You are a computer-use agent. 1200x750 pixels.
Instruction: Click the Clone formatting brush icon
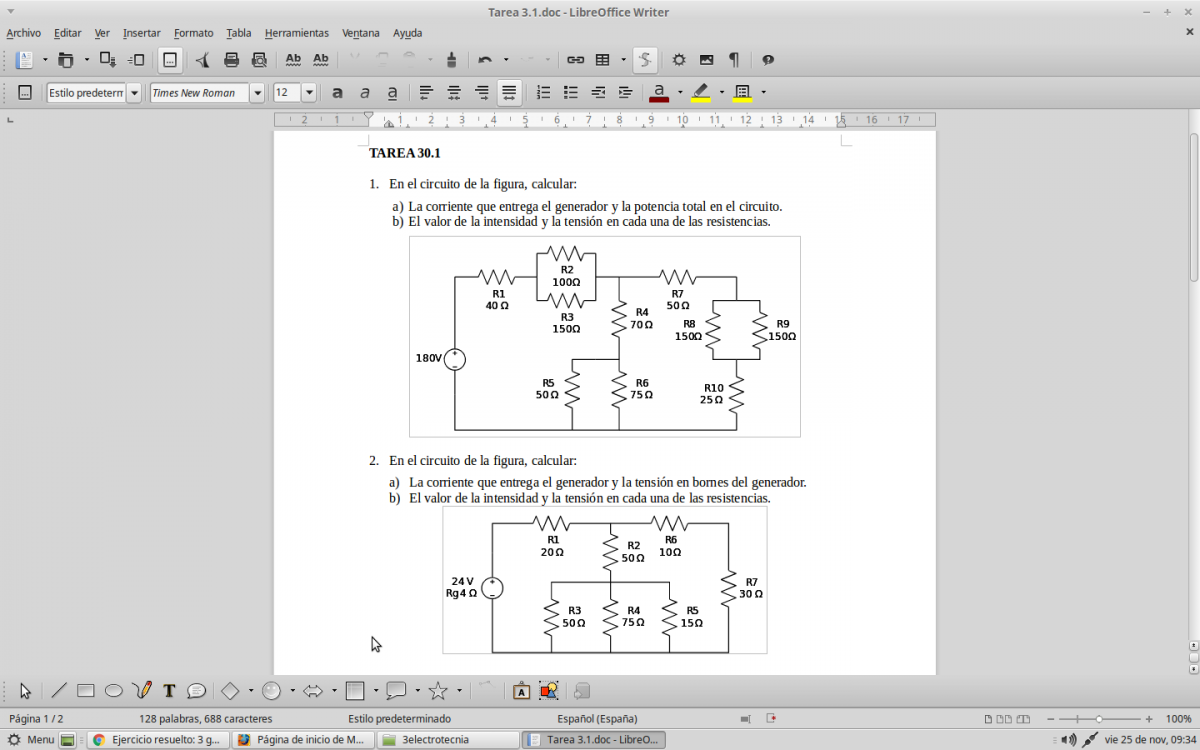[451, 60]
